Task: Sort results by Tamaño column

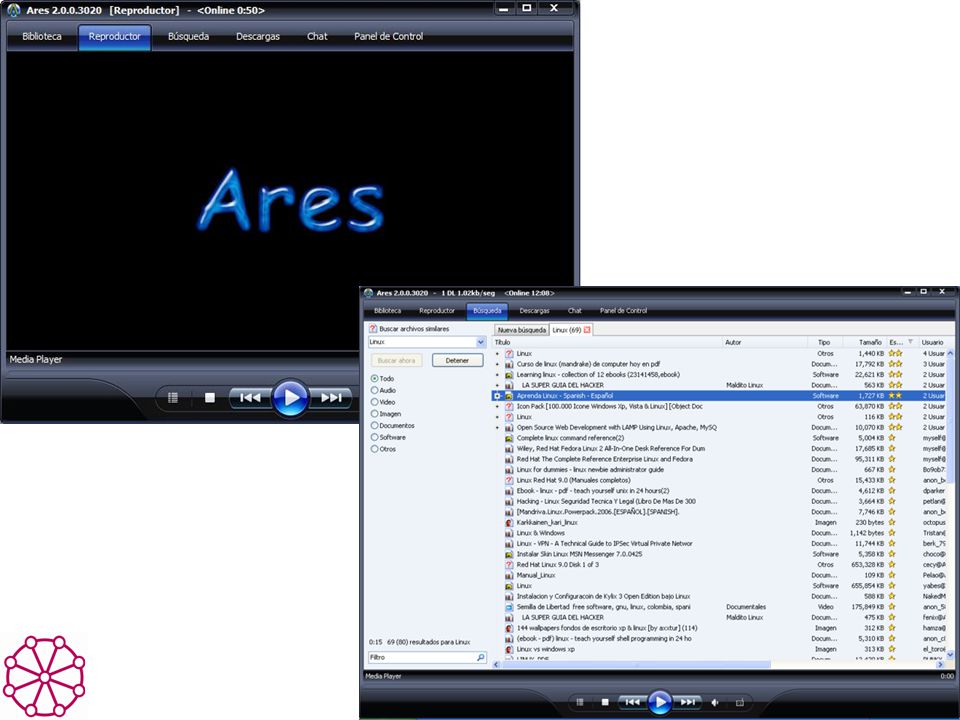Action: pos(864,342)
